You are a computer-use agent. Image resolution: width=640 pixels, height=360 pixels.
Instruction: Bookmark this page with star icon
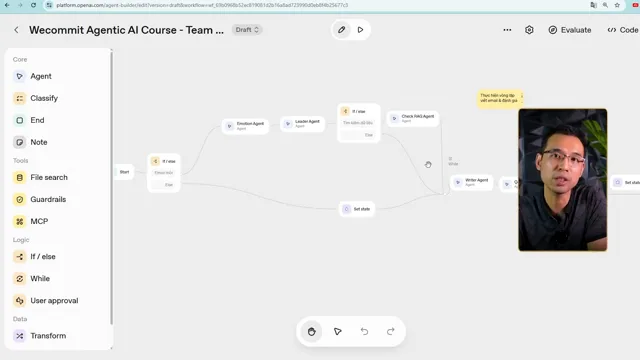617,5
